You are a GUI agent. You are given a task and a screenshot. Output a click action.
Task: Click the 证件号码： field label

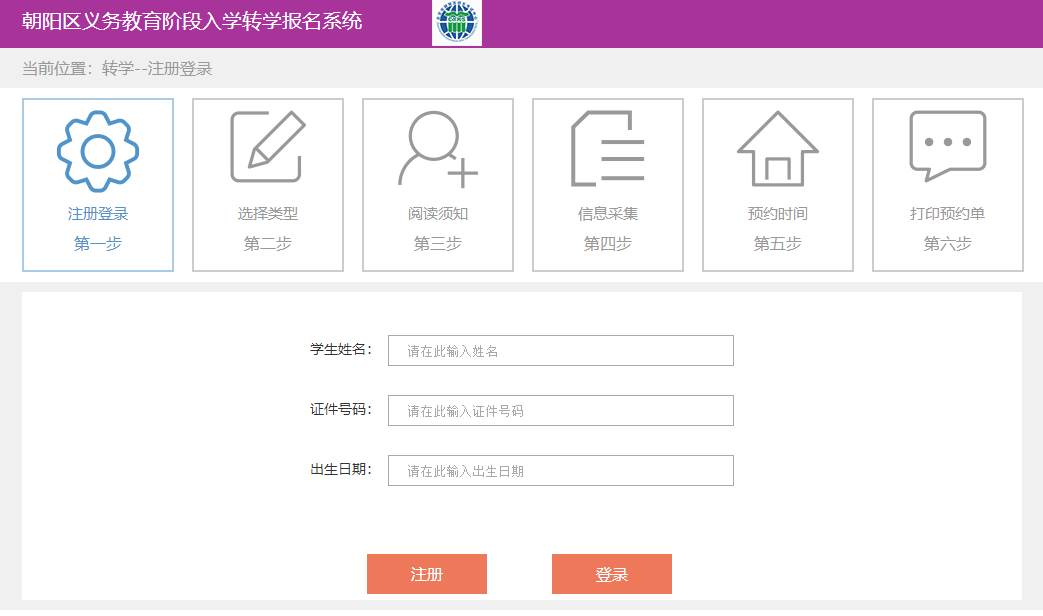(x=341, y=409)
